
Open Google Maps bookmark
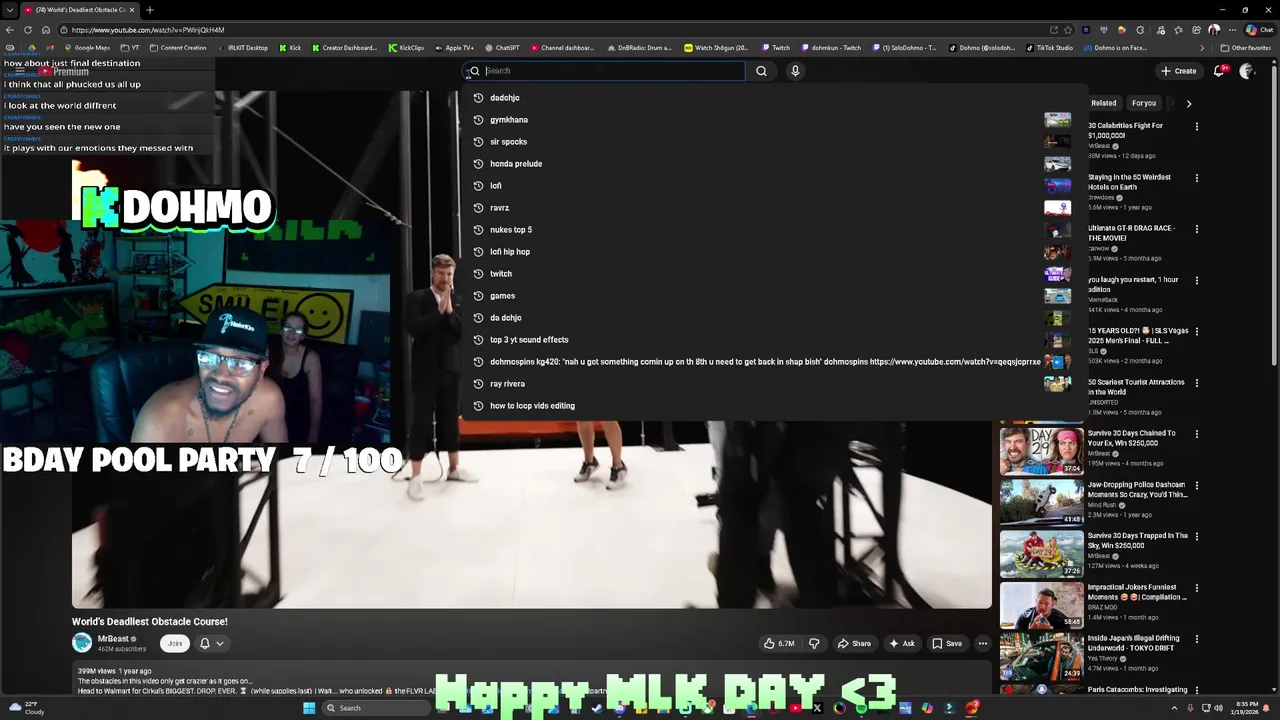point(87,48)
